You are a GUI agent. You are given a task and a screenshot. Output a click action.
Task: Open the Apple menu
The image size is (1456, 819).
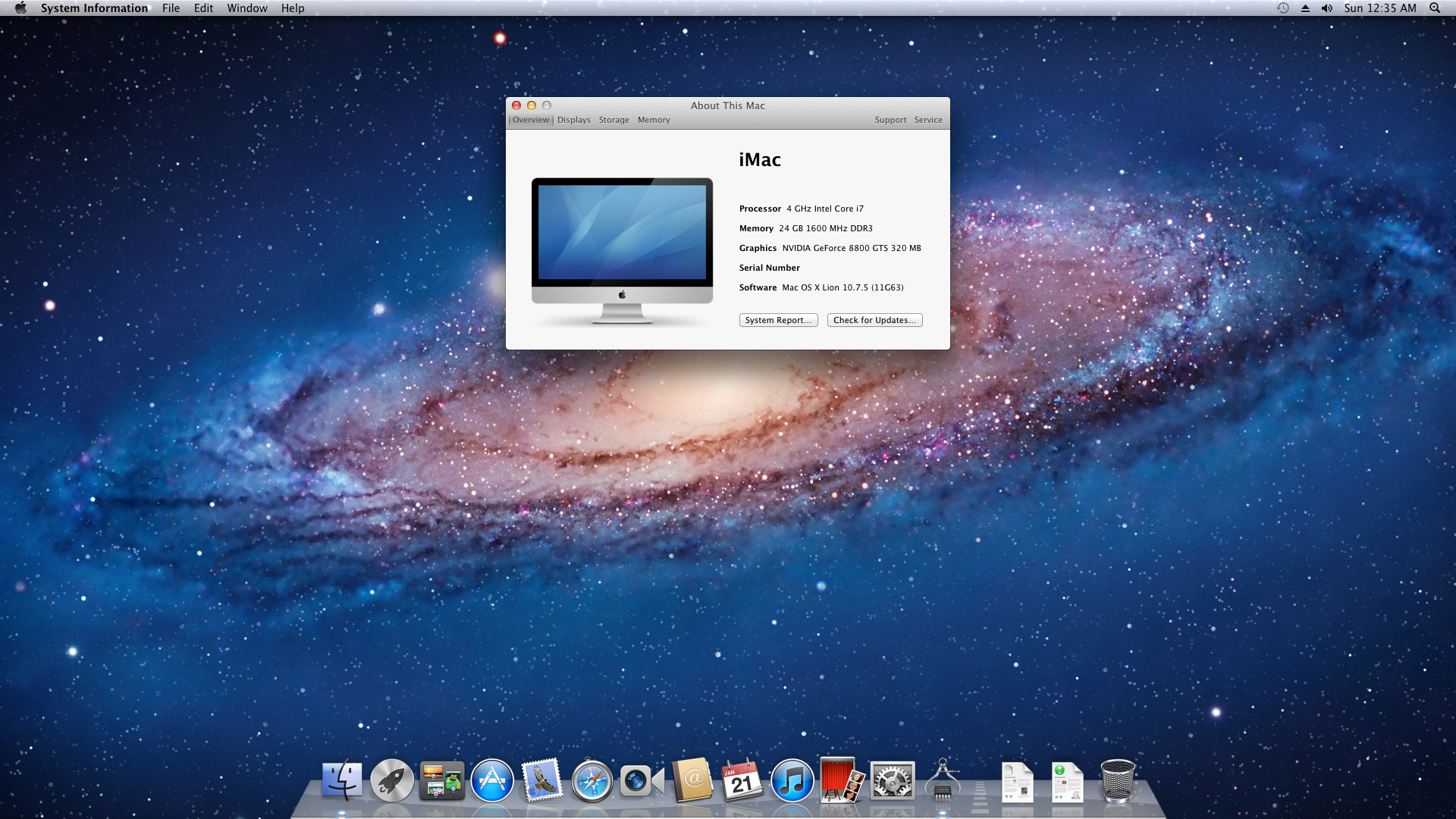[x=20, y=8]
